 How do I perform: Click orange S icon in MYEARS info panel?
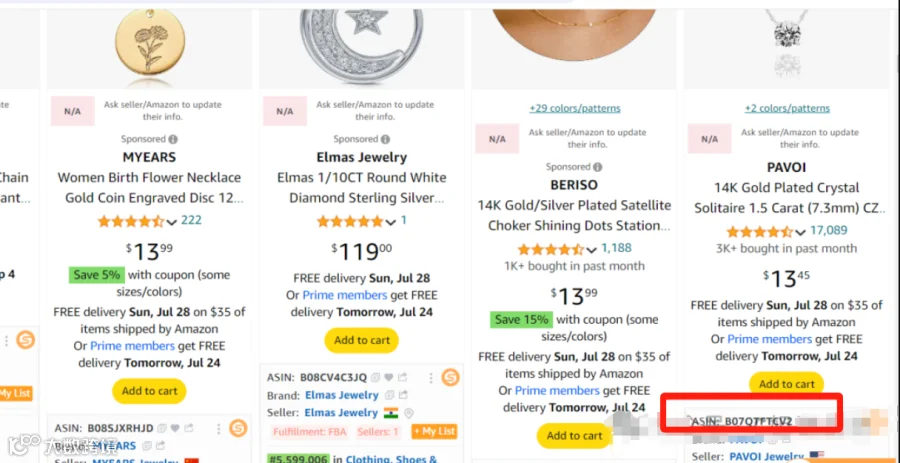(x=238, y=428)
